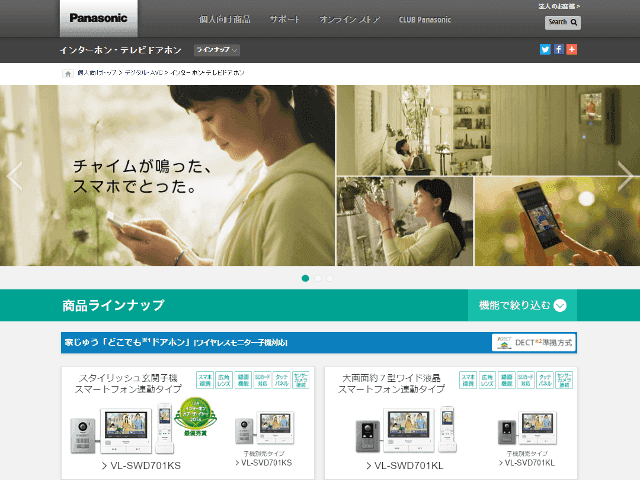Click 録画機能 icon in VL-SWD701KS card
Image resolution: width=640 pixels, height=480 pixels.
click(243, 380)
